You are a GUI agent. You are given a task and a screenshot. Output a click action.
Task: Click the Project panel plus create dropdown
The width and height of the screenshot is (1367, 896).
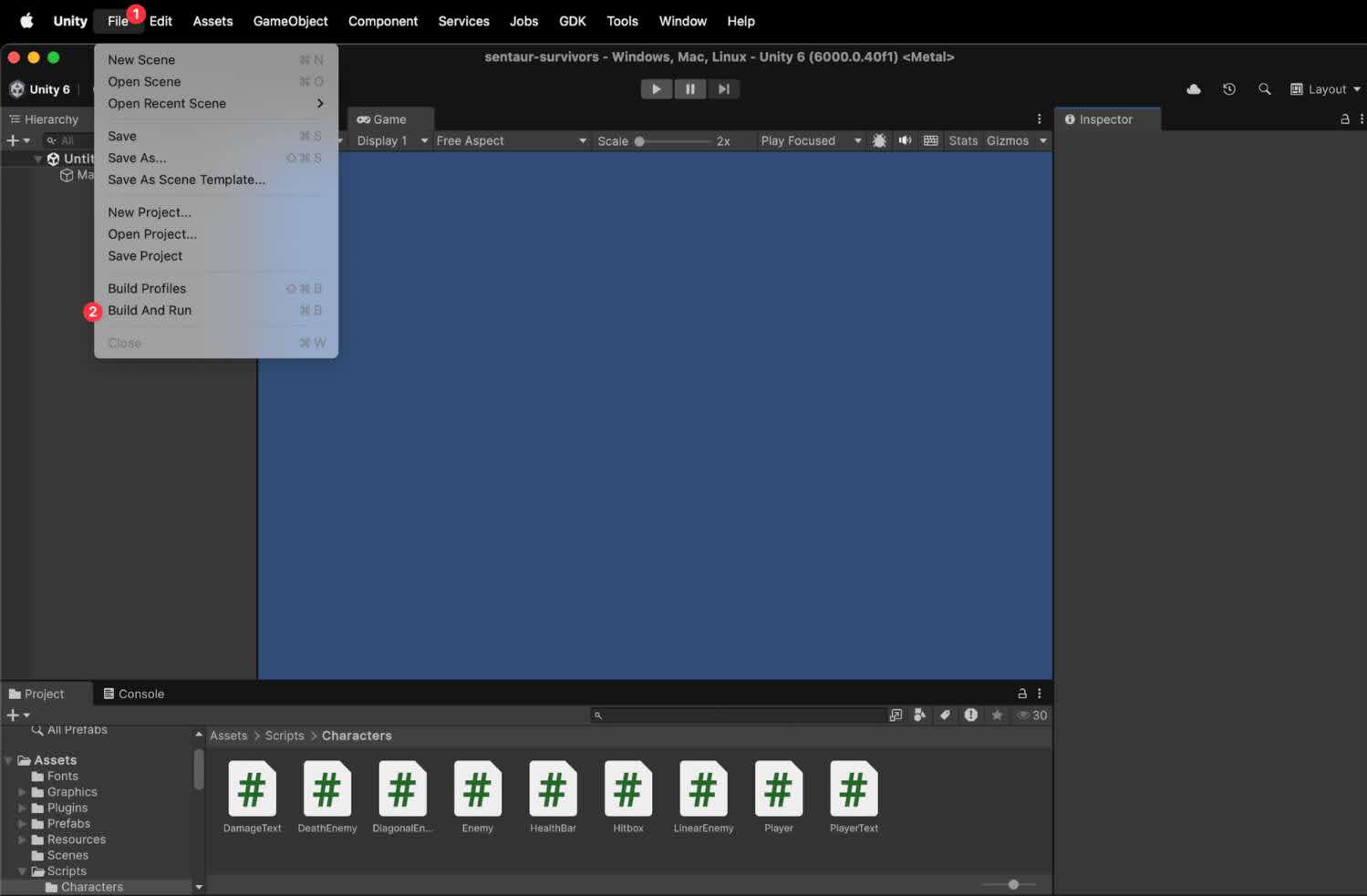pyautogui.click(x=18, y=716)
